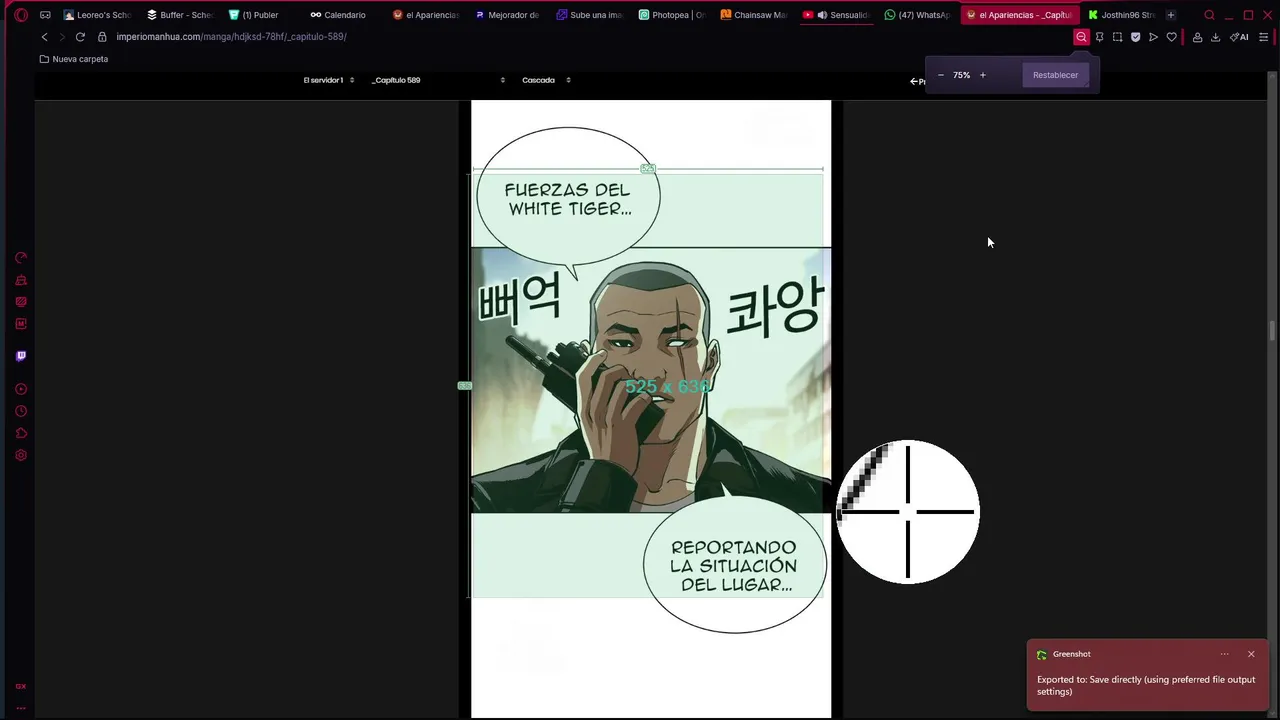Go back to the previous page

tap(44, 37)
